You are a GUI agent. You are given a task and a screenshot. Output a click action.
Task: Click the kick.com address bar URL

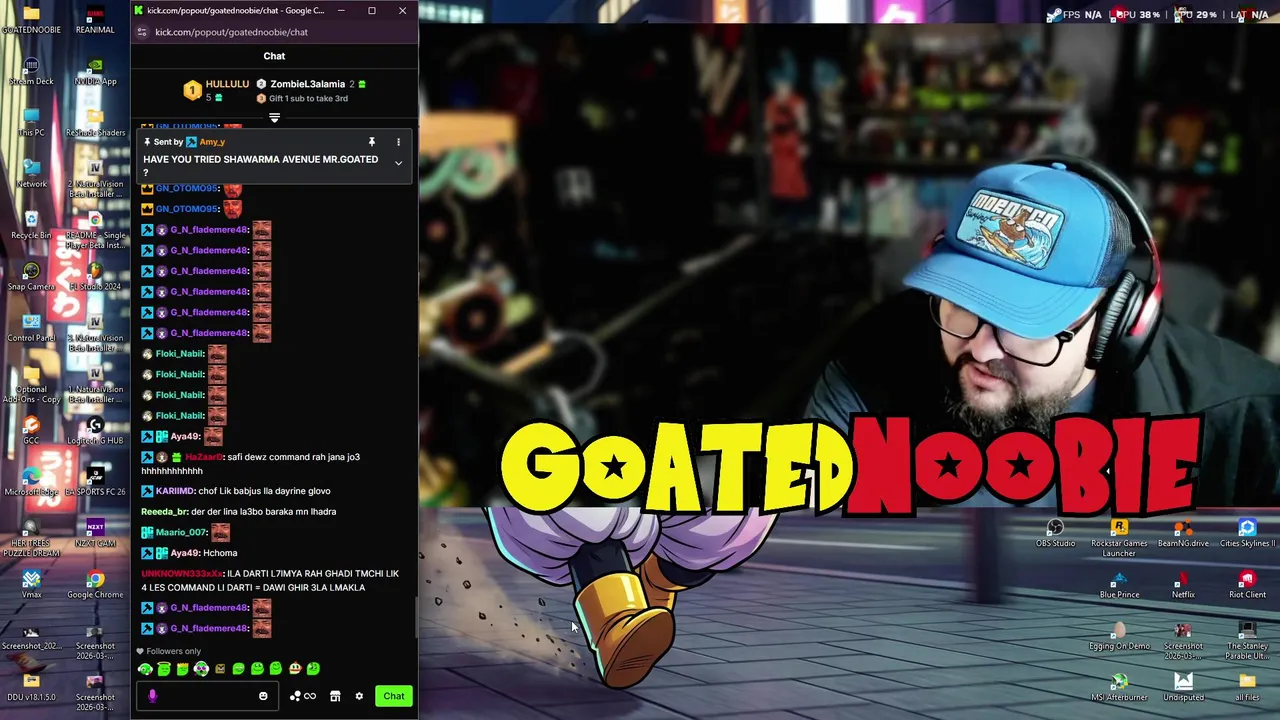click(x=231, y=32)
